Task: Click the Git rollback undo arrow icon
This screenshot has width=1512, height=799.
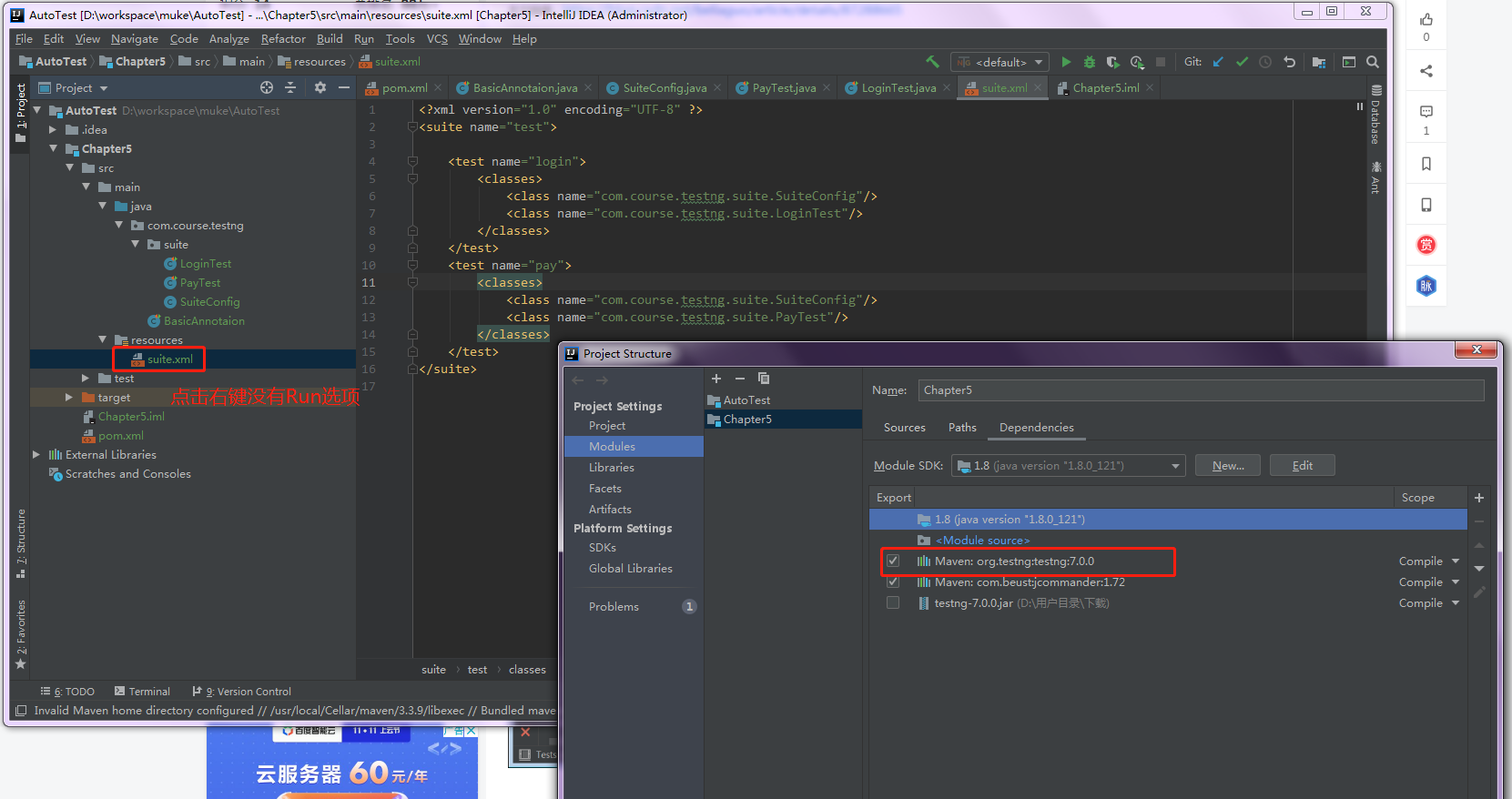Action: click(1289, 62)
